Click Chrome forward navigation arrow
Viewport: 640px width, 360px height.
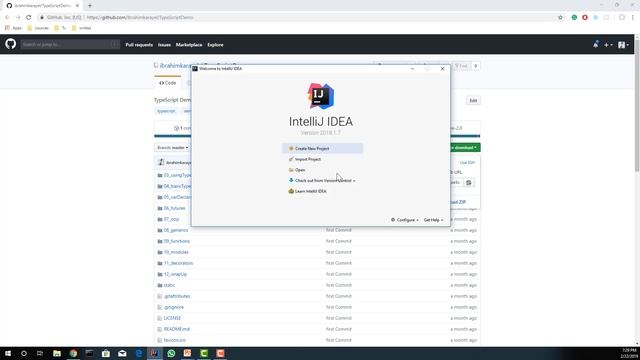pyautogui.click(x=18, y=18)
